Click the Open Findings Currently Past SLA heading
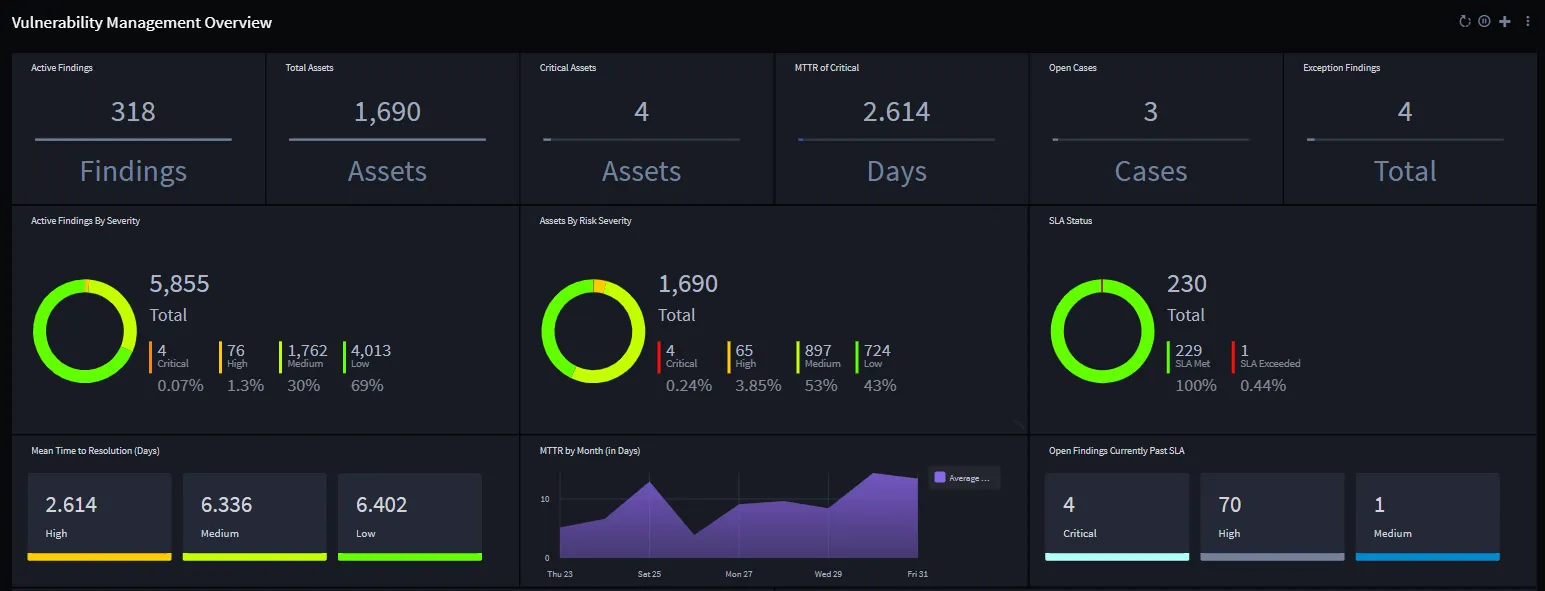The width and height of the screenshot is (1545, 591). [x=1117, y=451]
